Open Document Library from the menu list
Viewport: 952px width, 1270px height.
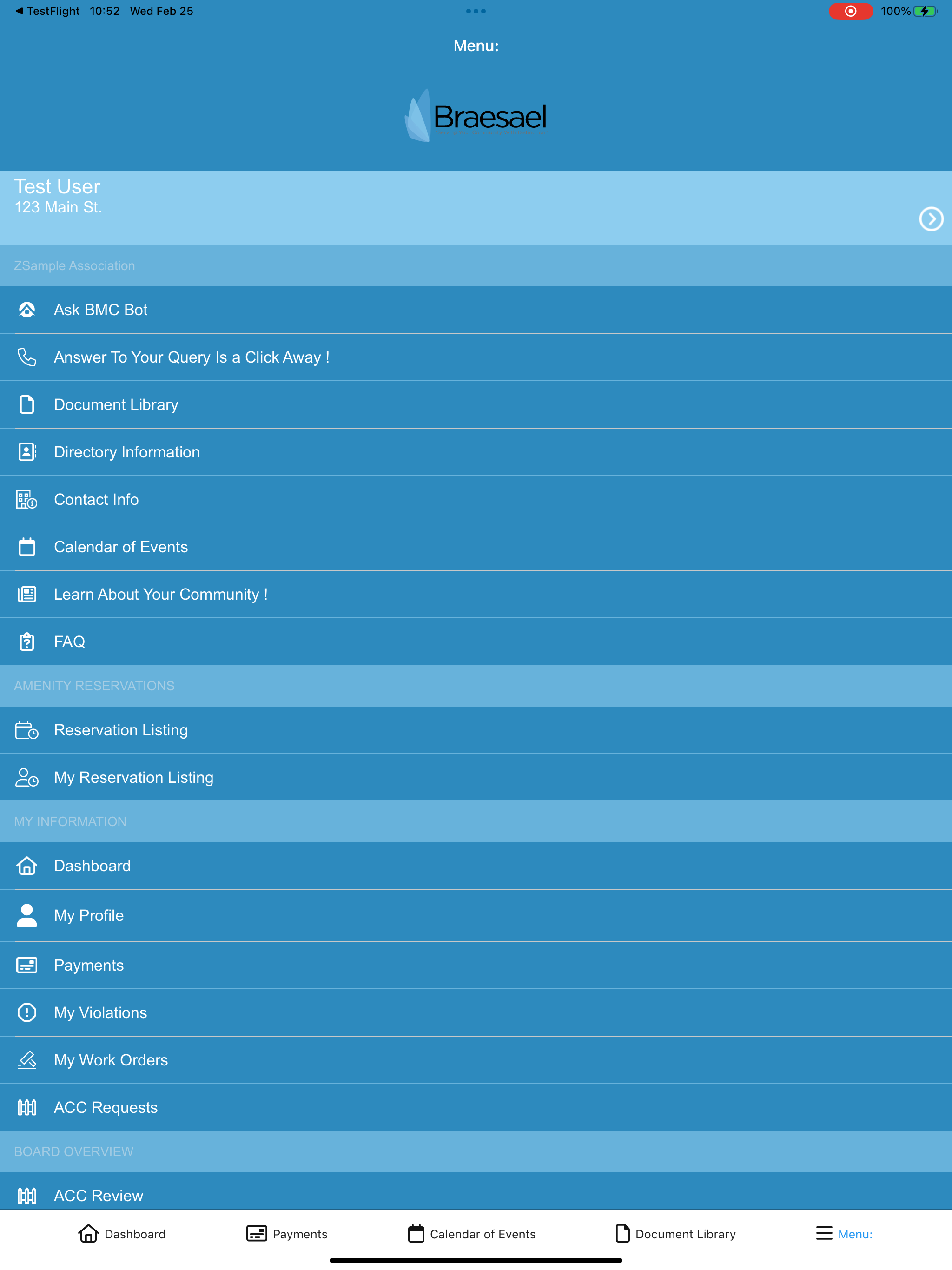[x=476, y=405]
